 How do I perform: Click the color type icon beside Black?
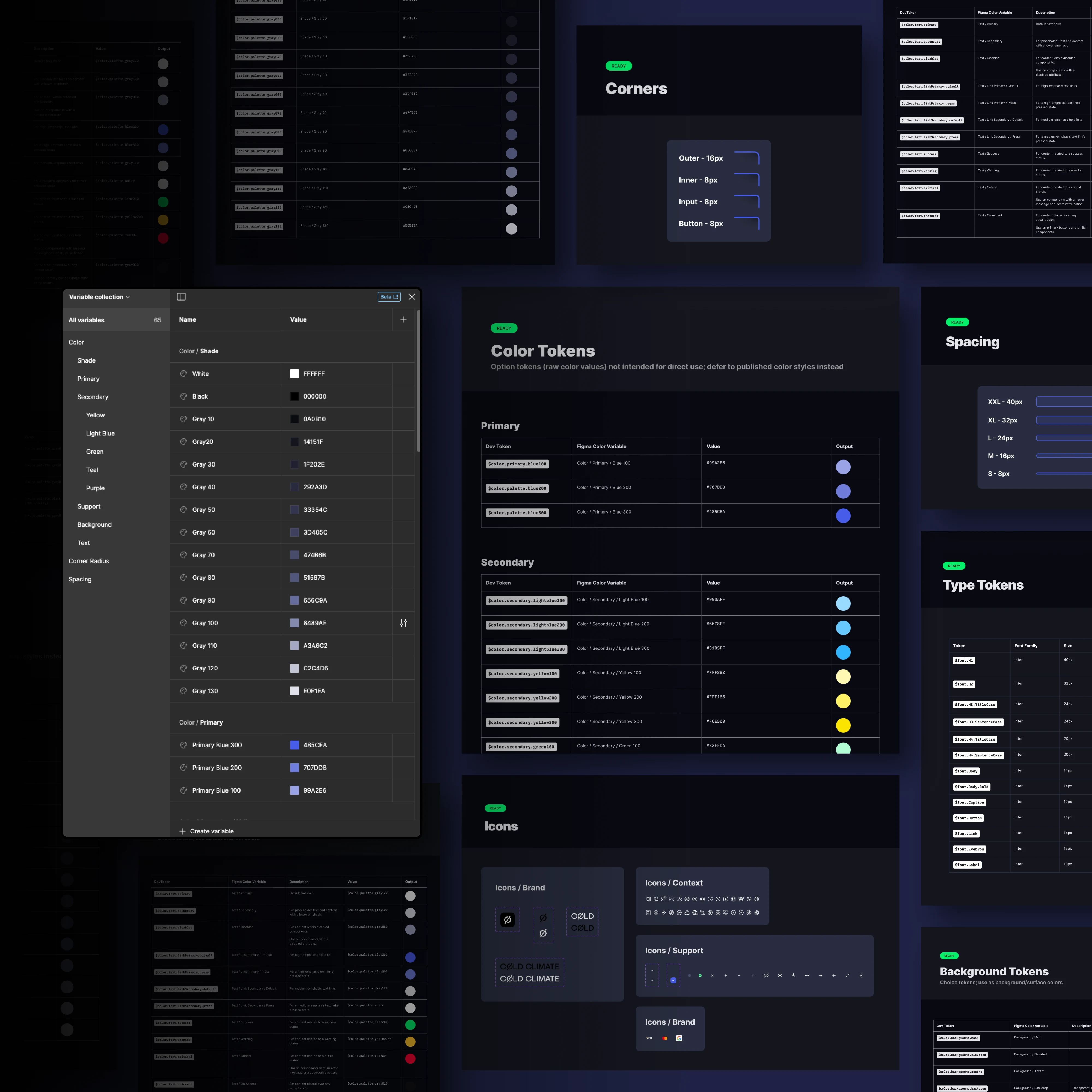(183, 396)
